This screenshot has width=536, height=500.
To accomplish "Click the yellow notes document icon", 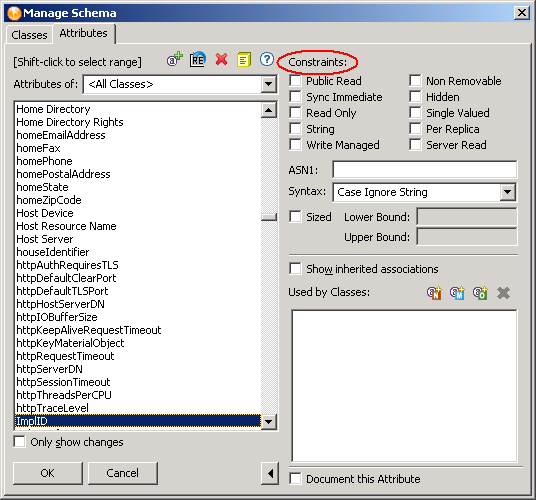I will point(244,59).
